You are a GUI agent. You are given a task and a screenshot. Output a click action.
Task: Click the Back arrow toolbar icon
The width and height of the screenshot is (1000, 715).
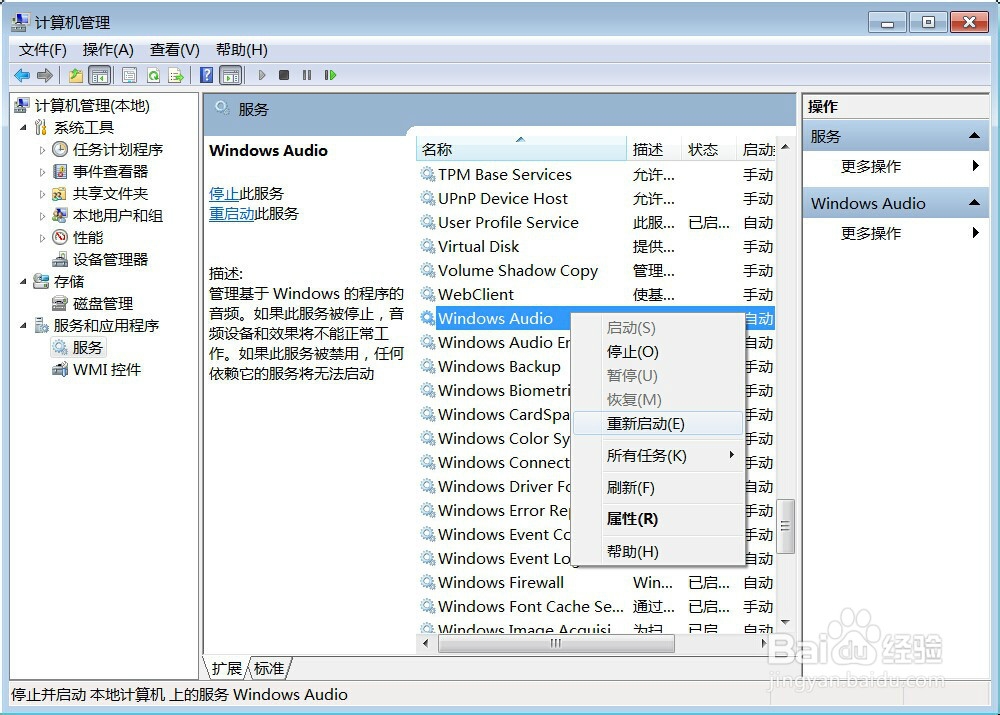22,75
